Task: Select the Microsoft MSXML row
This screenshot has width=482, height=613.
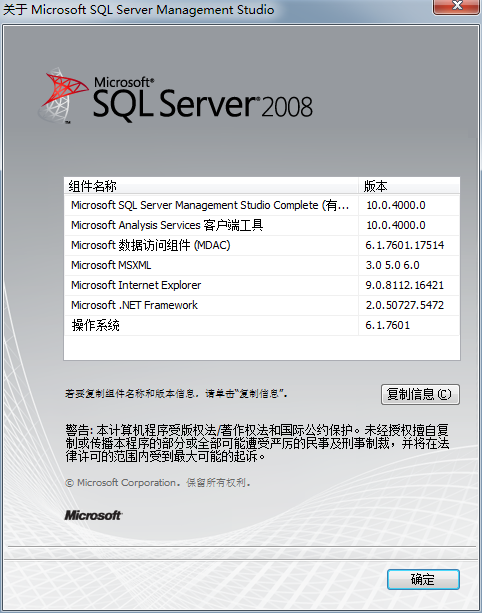Action: (262, 265)
